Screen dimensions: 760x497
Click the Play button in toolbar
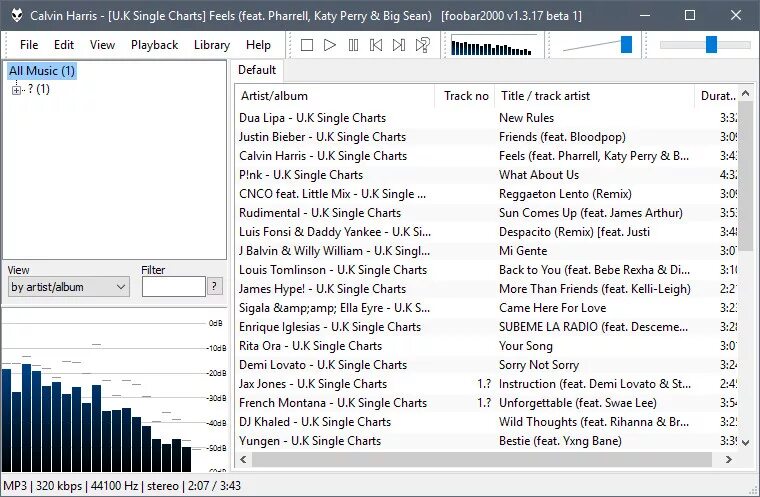(x=330, y=45)
